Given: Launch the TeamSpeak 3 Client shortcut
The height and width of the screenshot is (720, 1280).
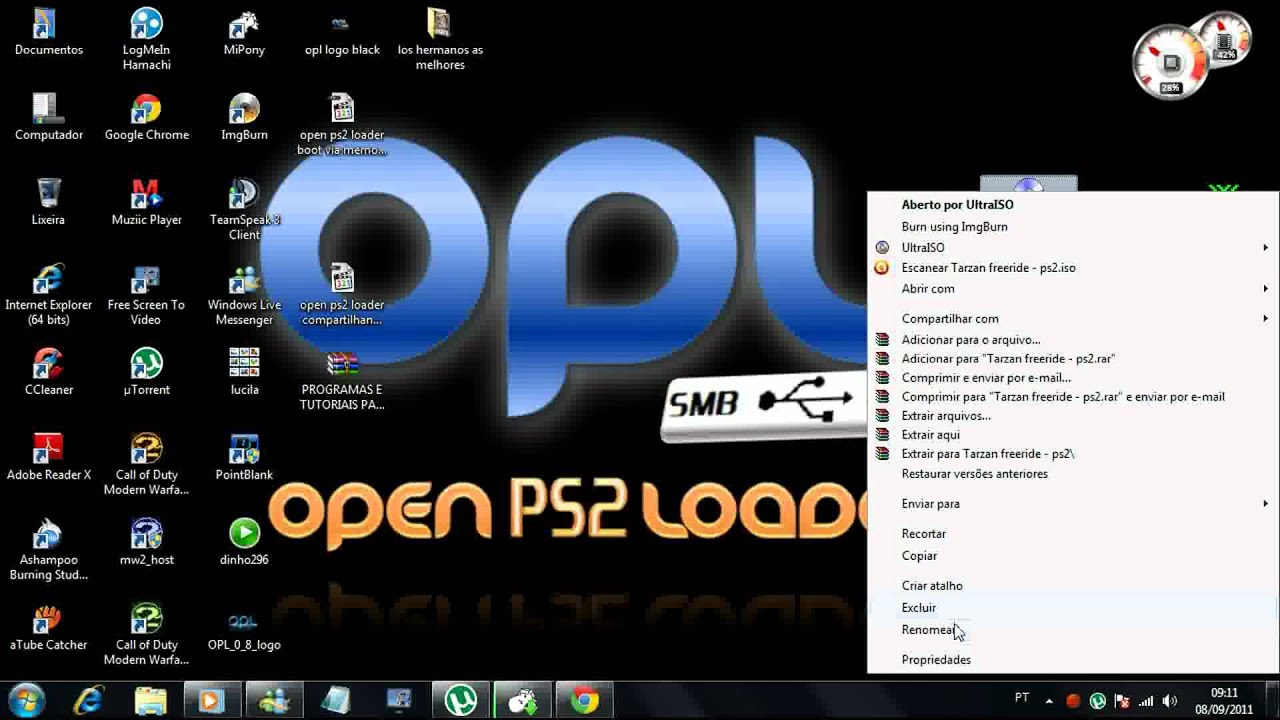Looking at the screenshot, I should 244,210.
